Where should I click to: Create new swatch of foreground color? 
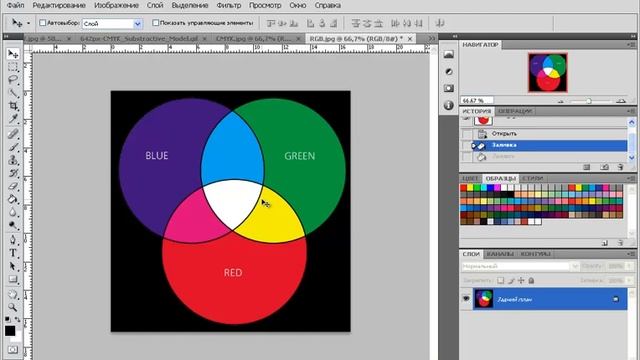pos(604,243)
